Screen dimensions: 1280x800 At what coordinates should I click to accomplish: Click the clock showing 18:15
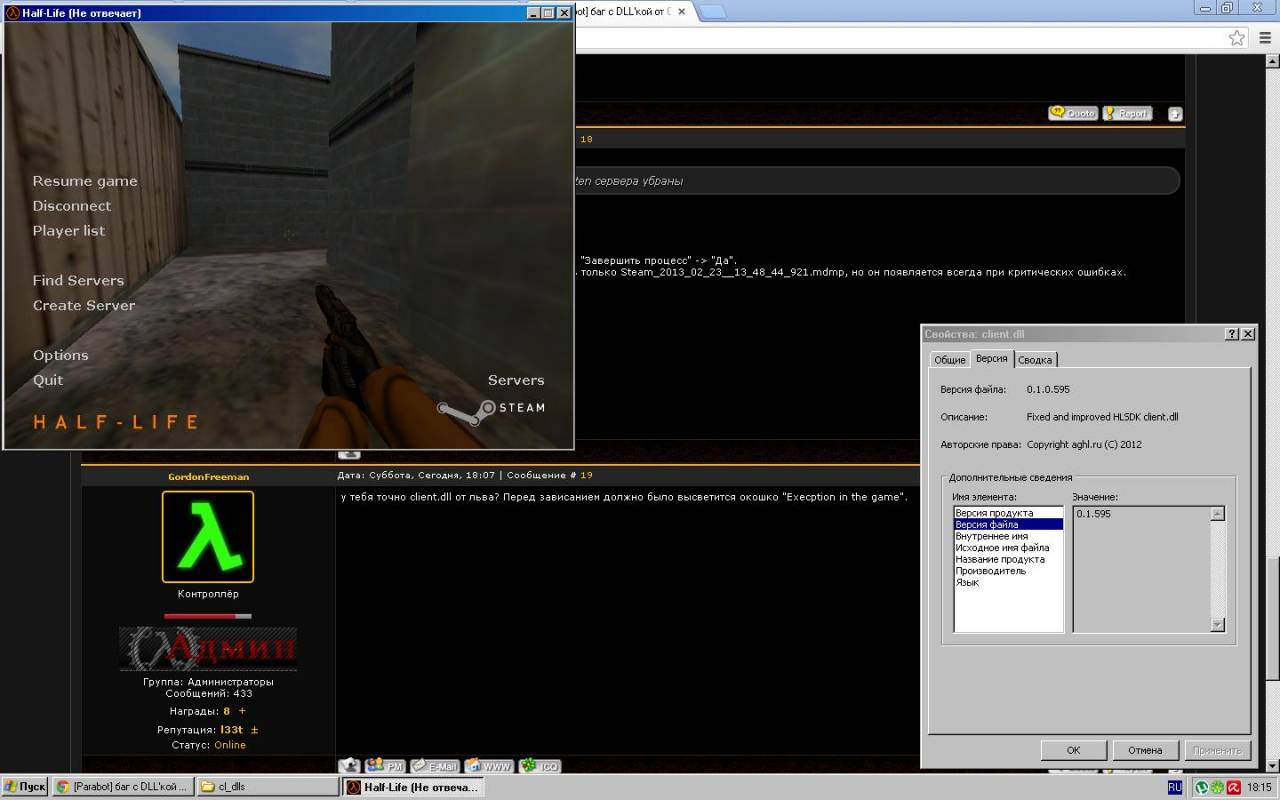coord(1259,787)
